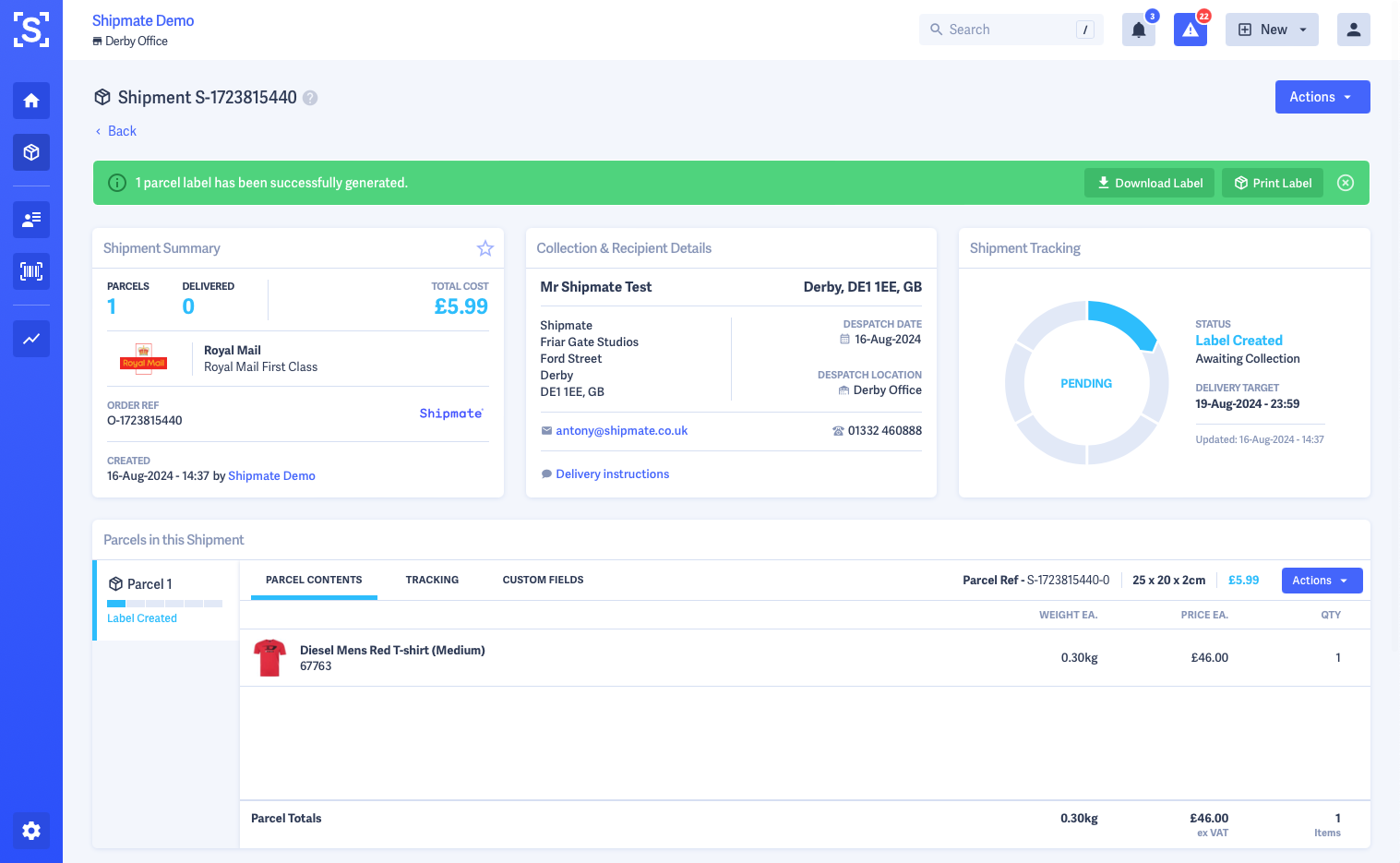Screen dimensions: 1400x863
Task: Open the New dropdown menu
Action: [1272, 30]
